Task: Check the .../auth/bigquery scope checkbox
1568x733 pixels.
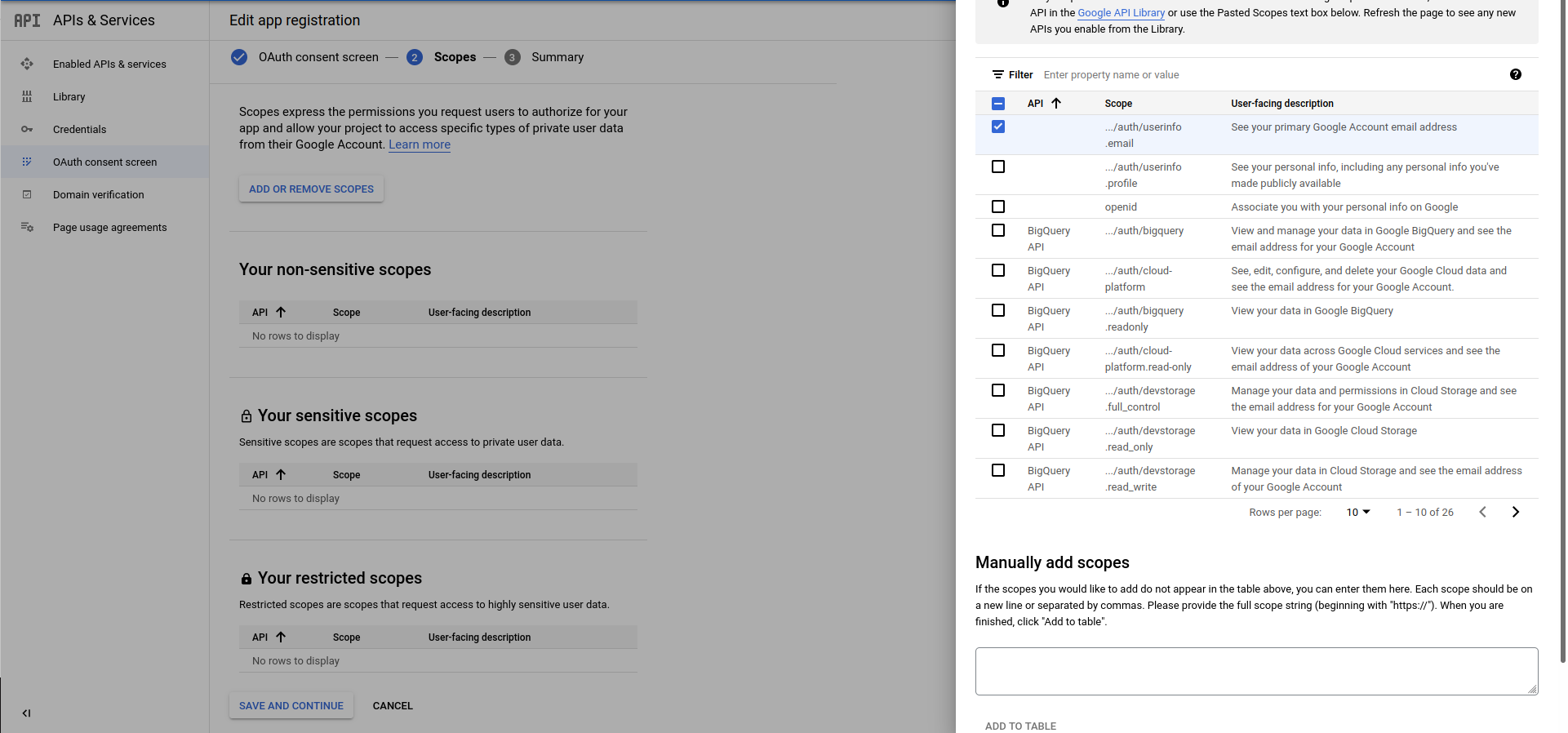Action: tap(997, 230)
